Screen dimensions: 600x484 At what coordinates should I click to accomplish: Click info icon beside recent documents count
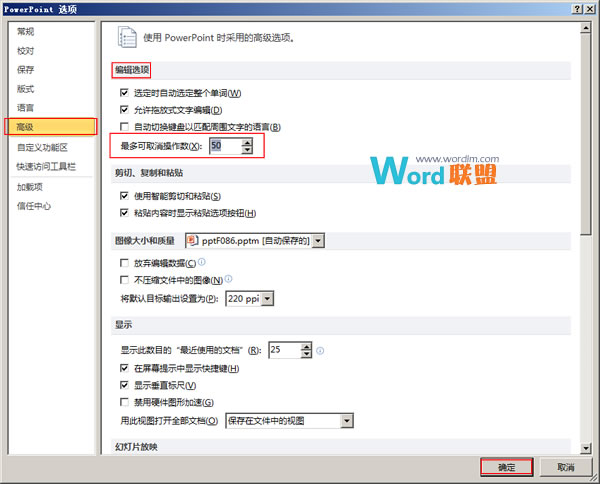(x=320, y=350)
